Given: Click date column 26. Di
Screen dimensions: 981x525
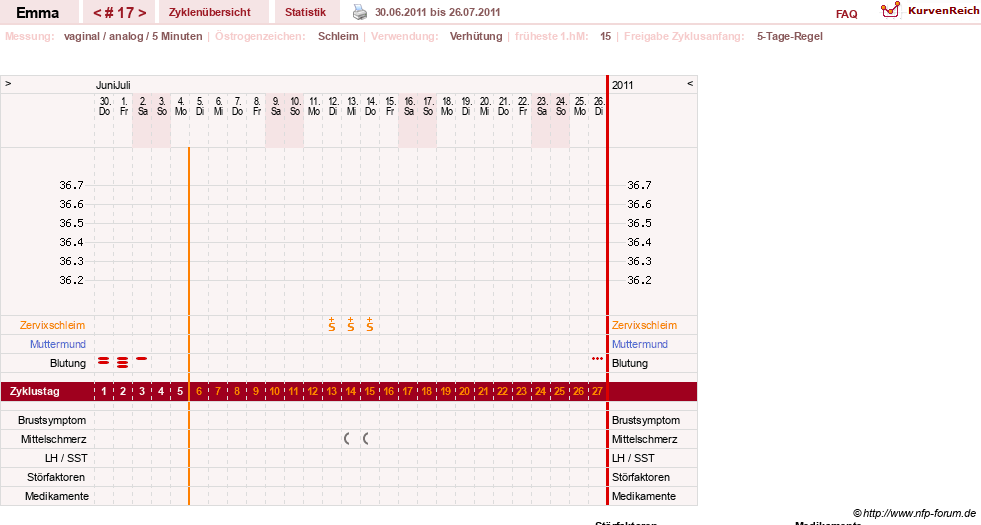Looking at the screenshot, I should click(x=598, y=106).
